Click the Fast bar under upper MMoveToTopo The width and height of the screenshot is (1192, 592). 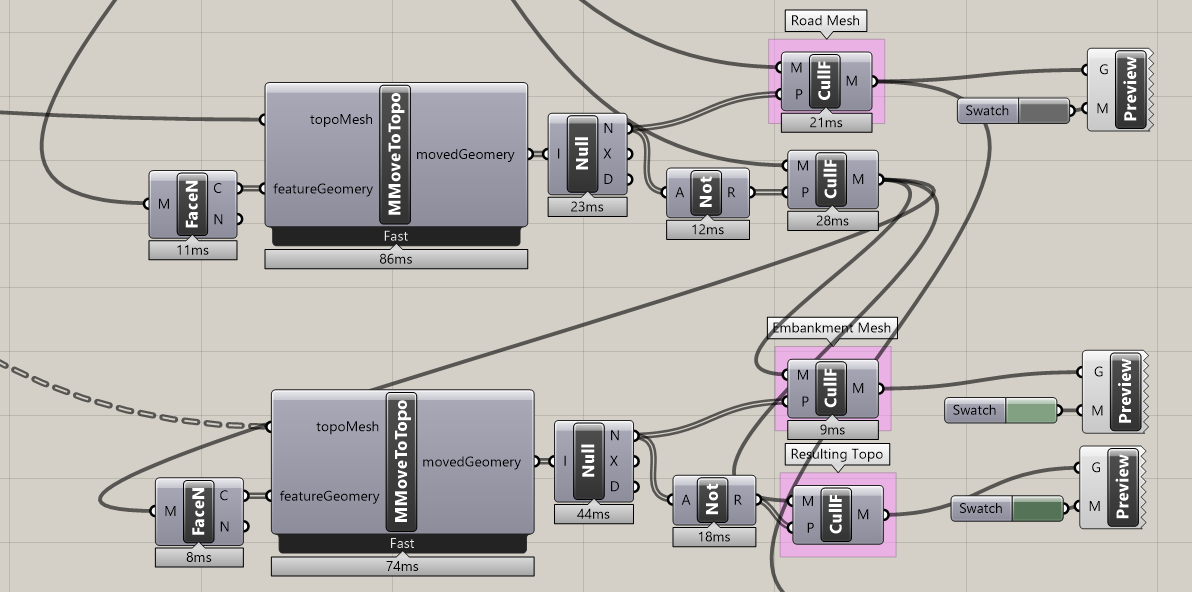click(395, 236)
